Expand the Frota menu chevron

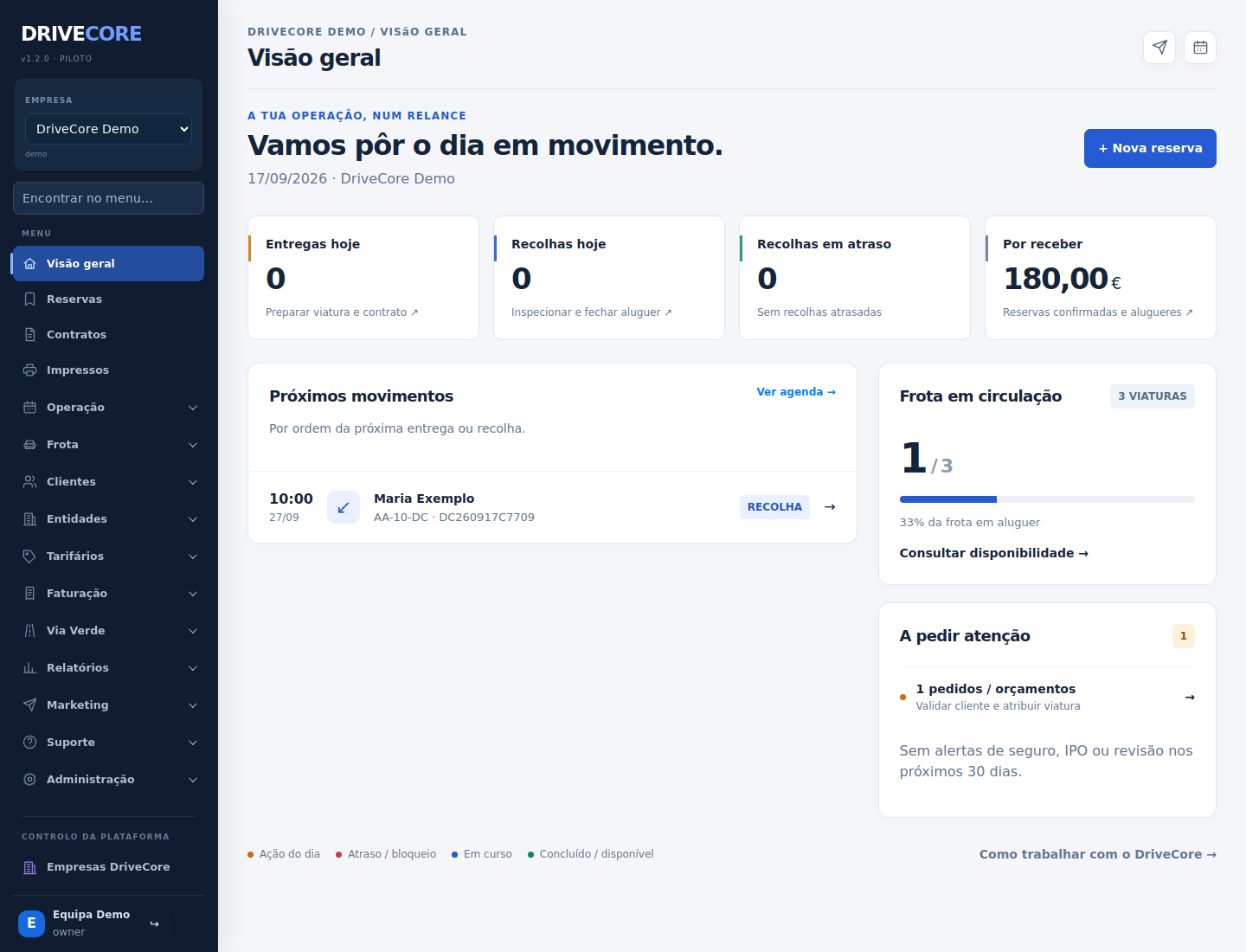pyautogui.click(x=193, y=445)
